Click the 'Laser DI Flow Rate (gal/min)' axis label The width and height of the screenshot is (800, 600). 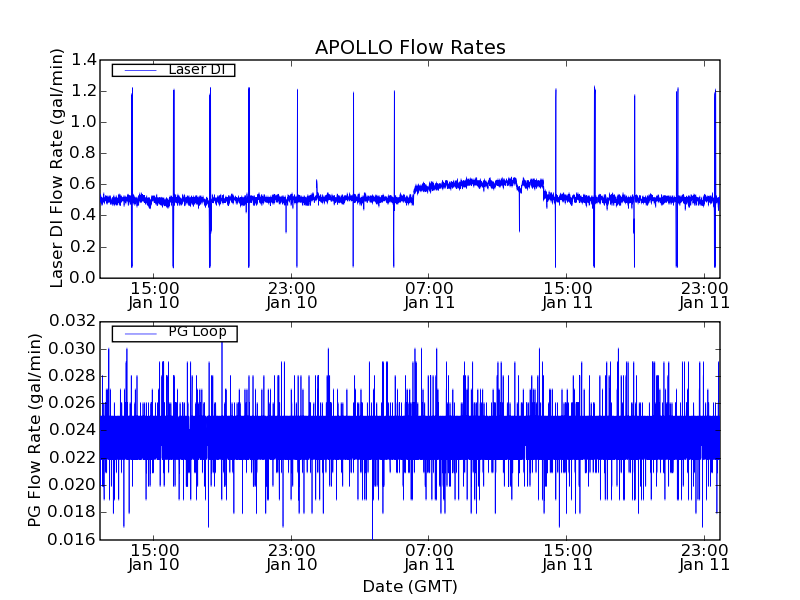57,168
